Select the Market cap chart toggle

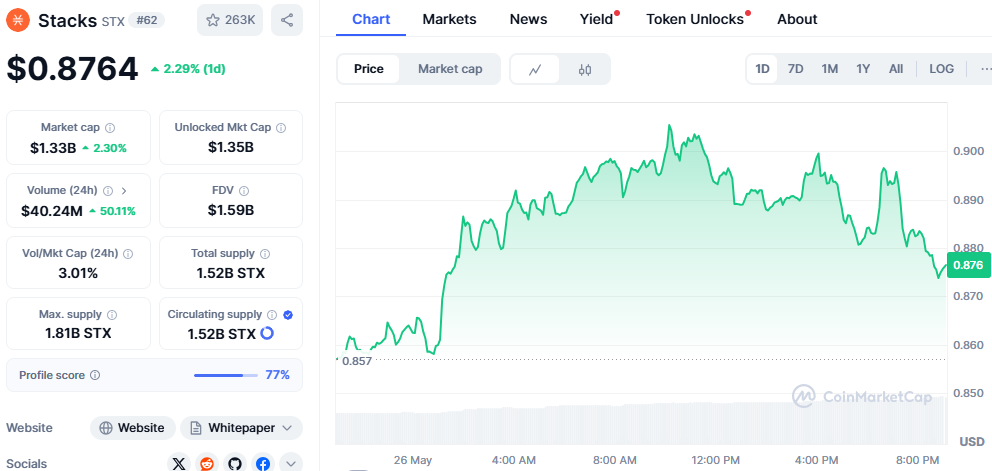[x=450, y=69]
